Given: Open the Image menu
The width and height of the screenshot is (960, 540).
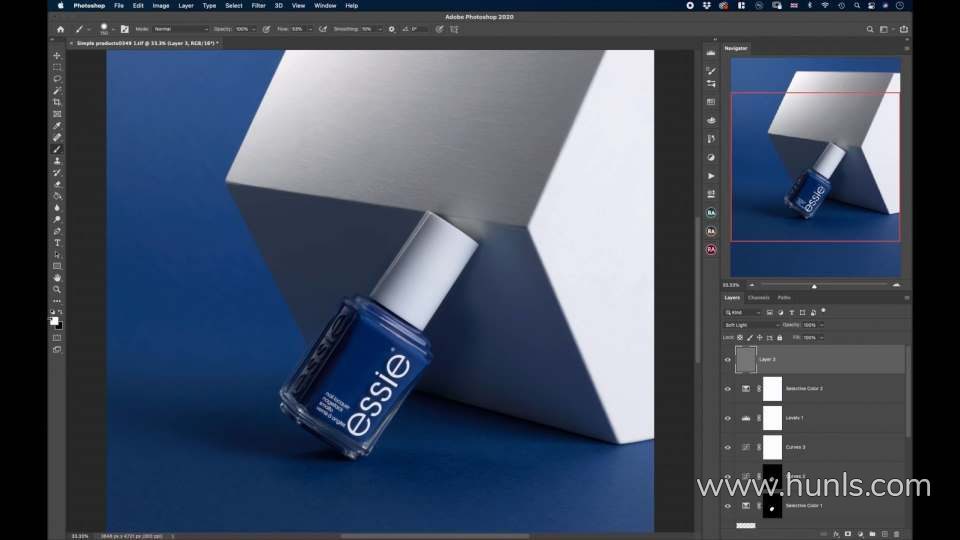Looking at the screenshot, I should pos(161,6).
